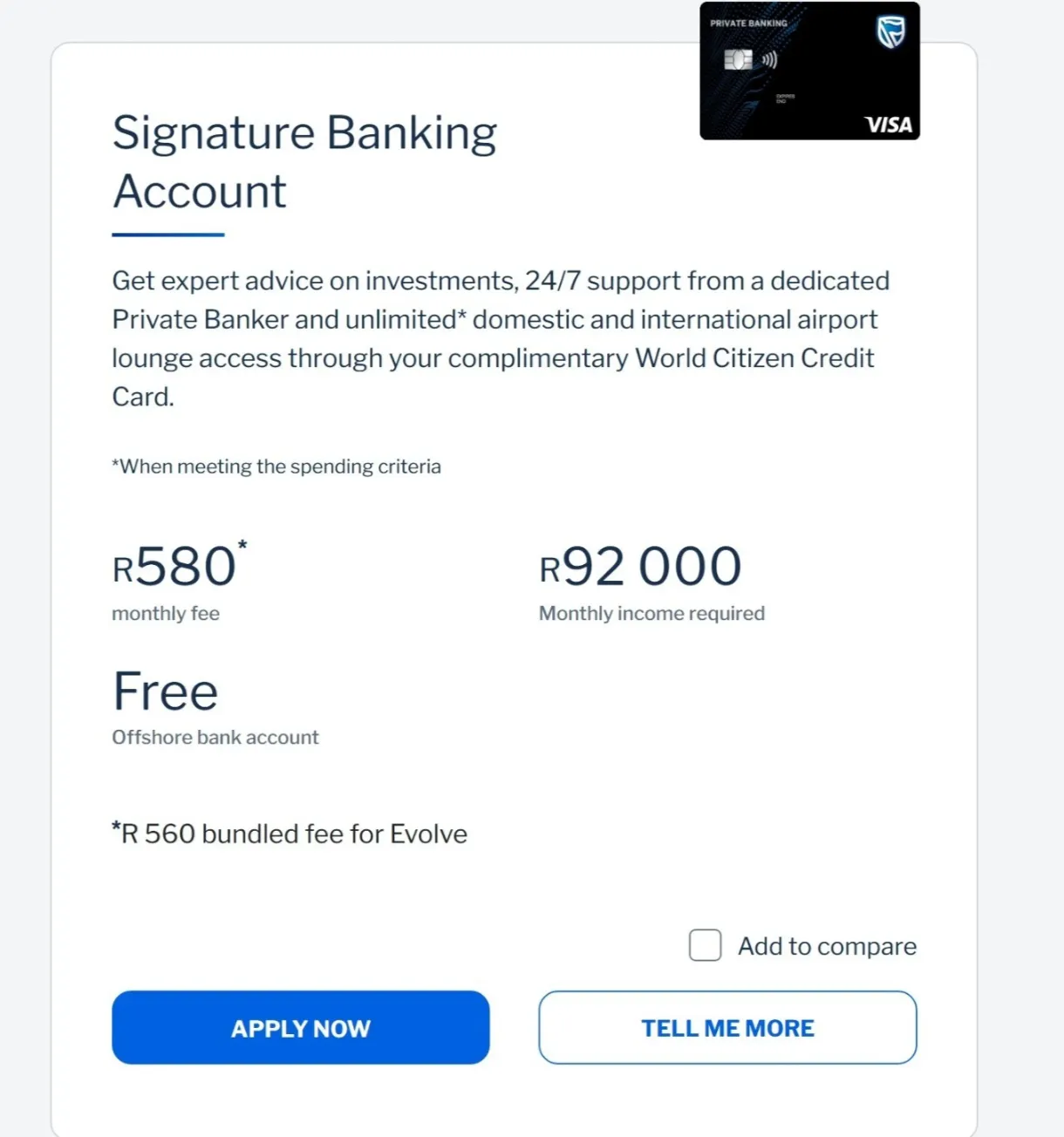The width and height of the screenshot is (1064, 1137).
Task: Click the Monthly income required label
Action: (651, 613)
